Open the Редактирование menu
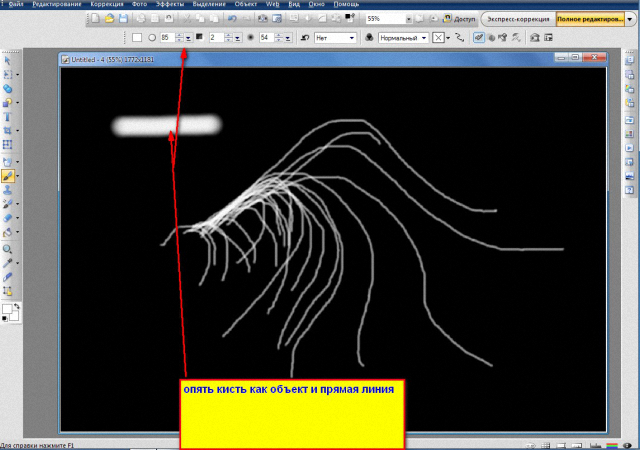This screenshot has width=640, height=450. [x=57, y=4]
